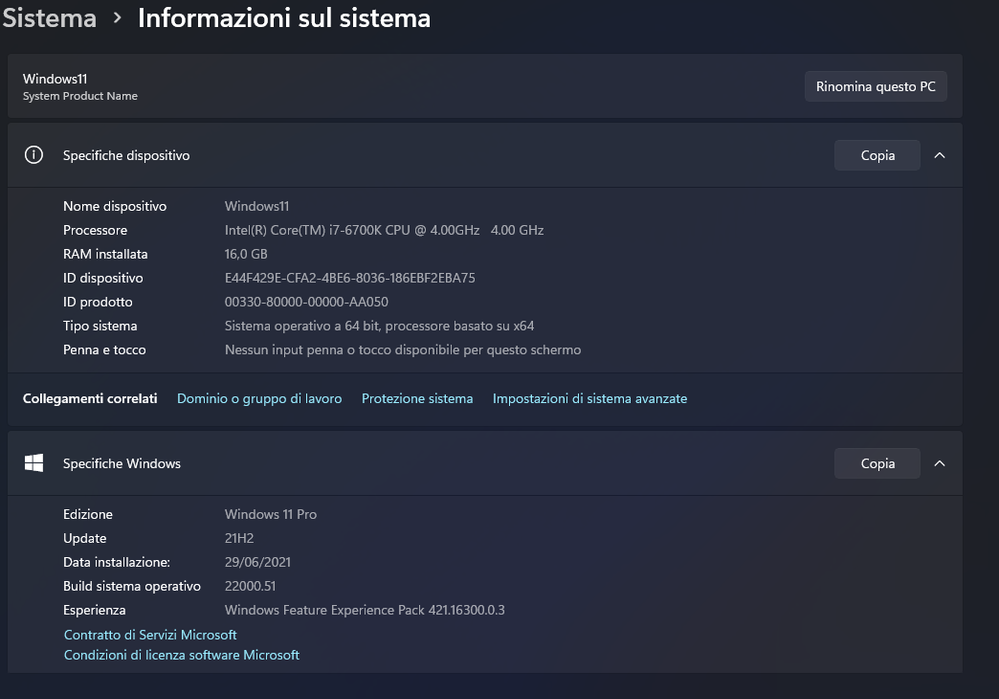The image size is (999, 699).
Task: Click the Windows 11 Pro edition value
Action: (271, 514)
